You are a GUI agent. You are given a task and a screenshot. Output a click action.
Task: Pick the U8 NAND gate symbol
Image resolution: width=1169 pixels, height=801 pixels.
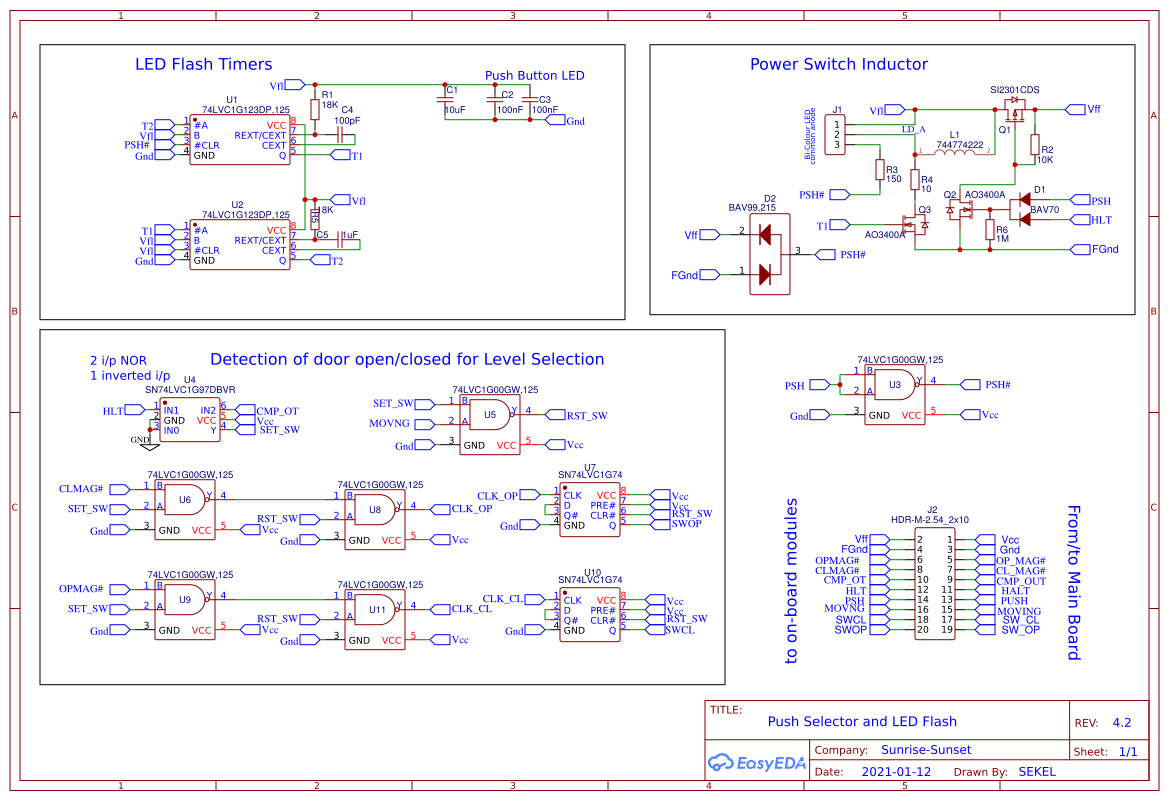pyautogui.click(x=375, y=520)
